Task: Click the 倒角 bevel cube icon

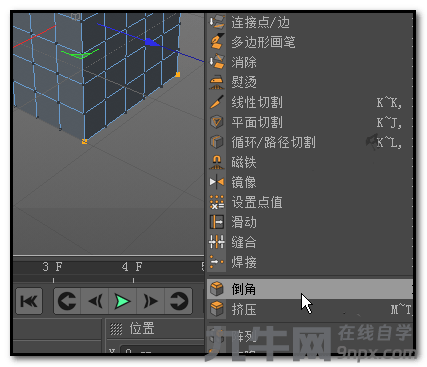Action: click(x=217, y=289)
